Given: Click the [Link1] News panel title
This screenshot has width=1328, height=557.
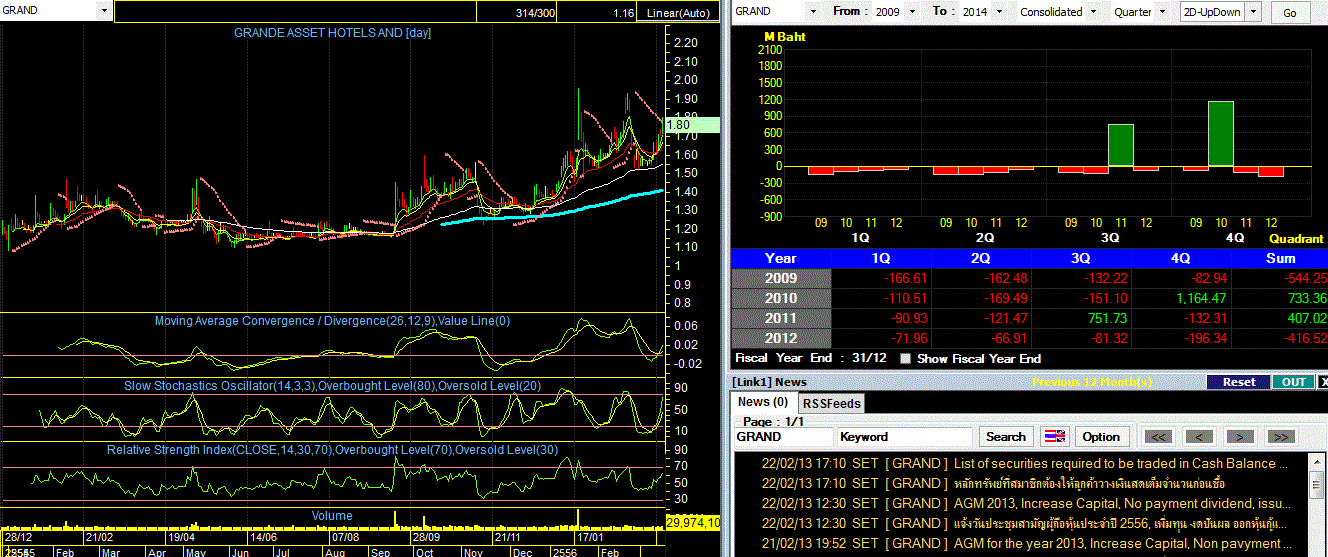Looking at the screenshot, I should pyautogui.click(x=769, y=382).
